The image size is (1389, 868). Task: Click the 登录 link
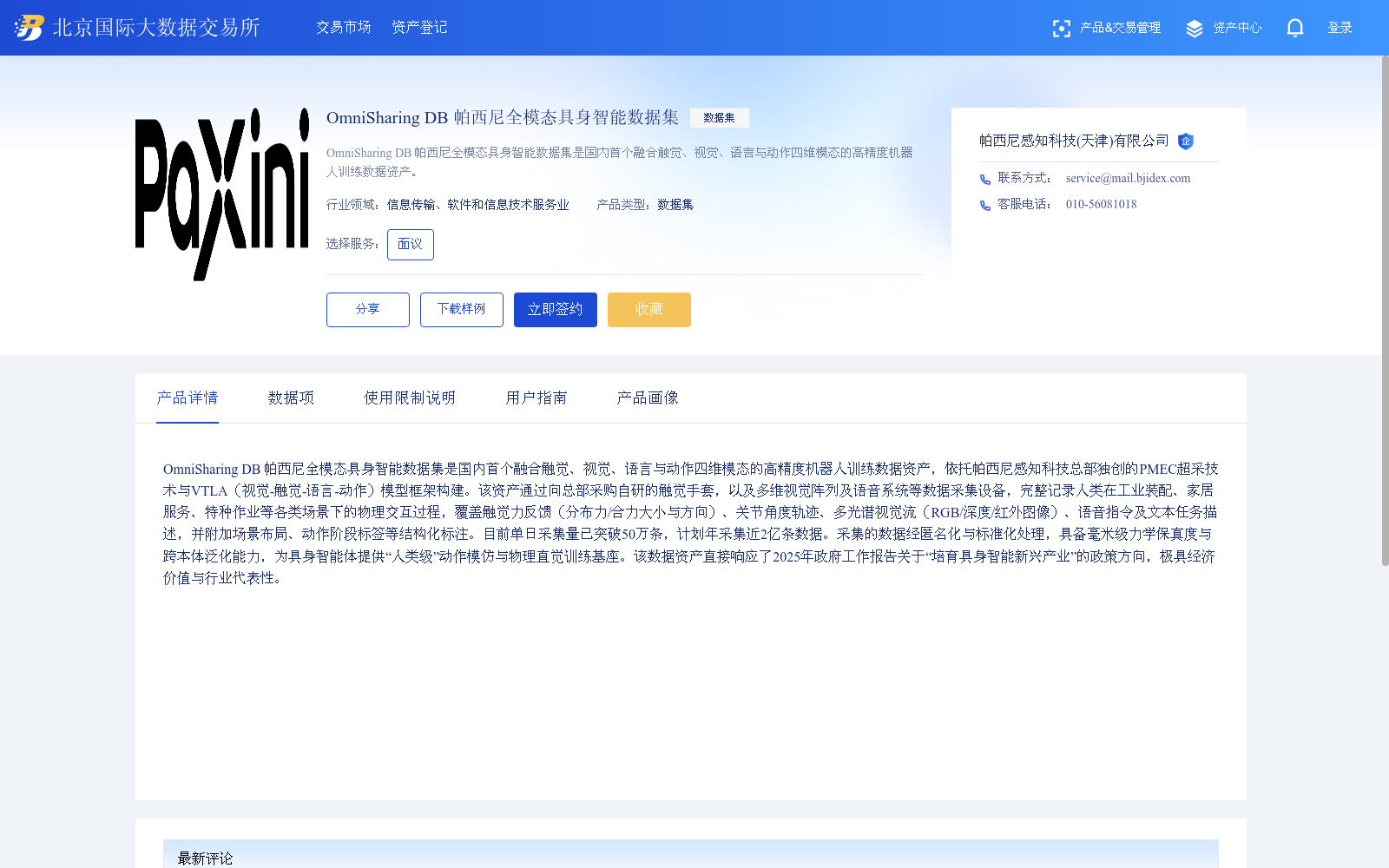point(1340,28)
